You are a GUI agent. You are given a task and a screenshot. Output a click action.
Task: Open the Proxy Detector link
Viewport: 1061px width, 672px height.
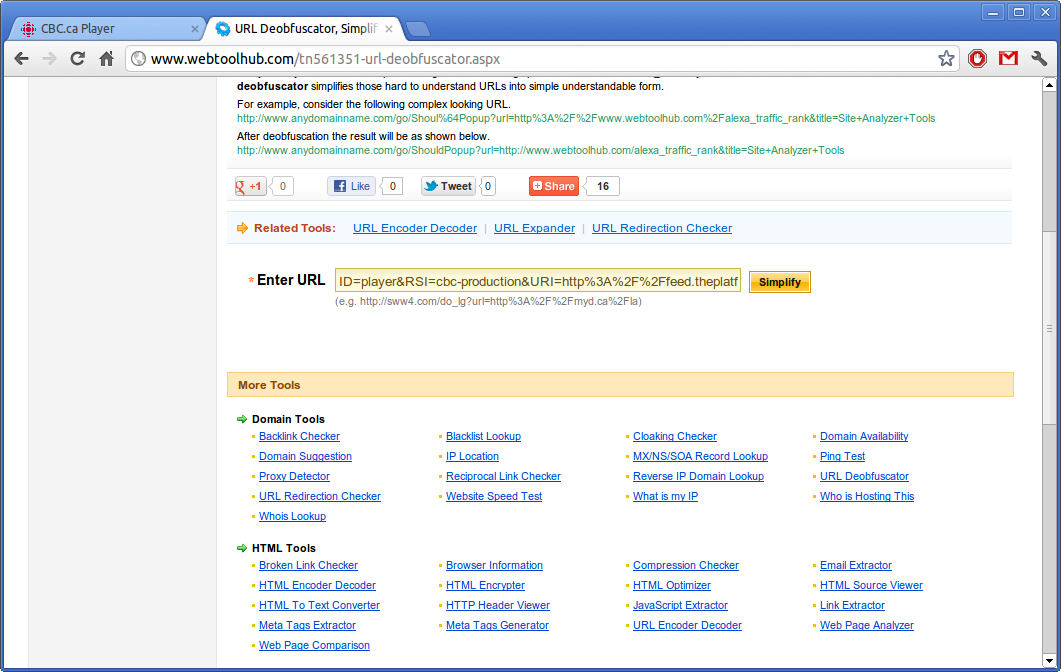[294, 476]
